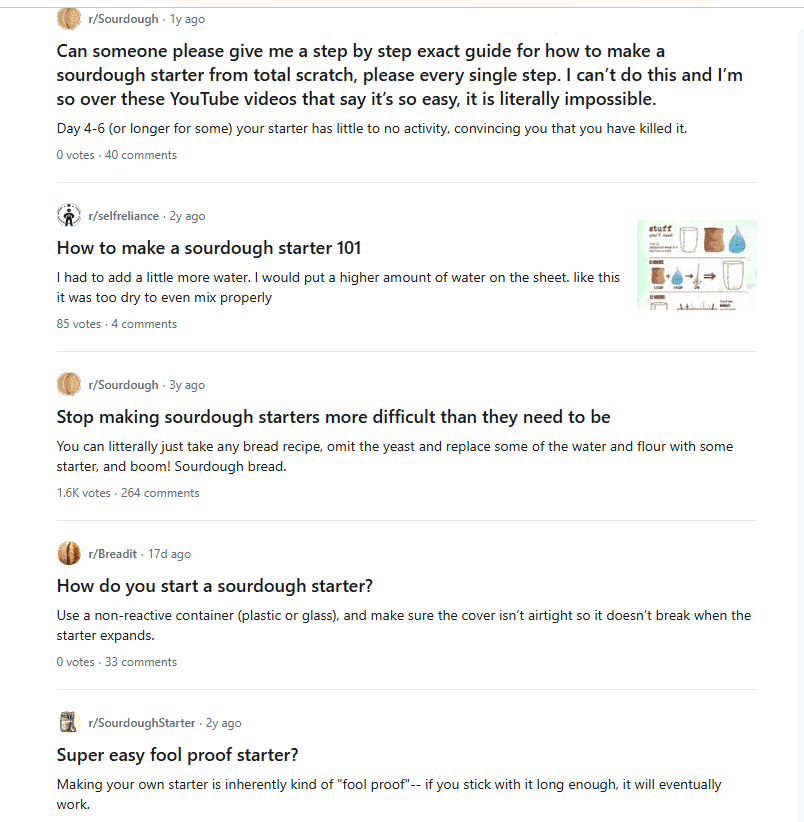The image size is (804, 822).
Task: Open r/Sourdough link on the 1y ago post
Action: click(x=123, y=19)
